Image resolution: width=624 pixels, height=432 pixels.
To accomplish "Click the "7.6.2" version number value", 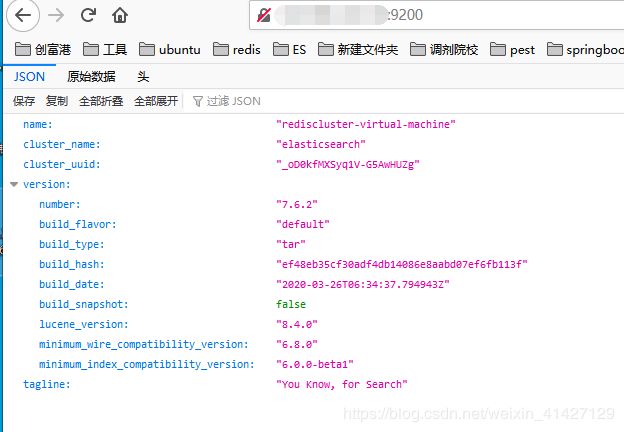I will click(297, 204).
